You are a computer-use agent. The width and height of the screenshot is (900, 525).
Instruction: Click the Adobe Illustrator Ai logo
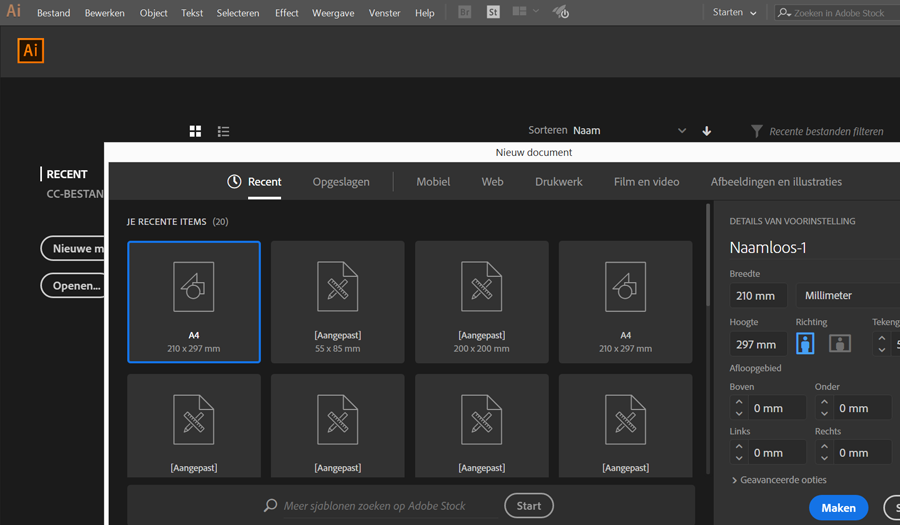30,50
